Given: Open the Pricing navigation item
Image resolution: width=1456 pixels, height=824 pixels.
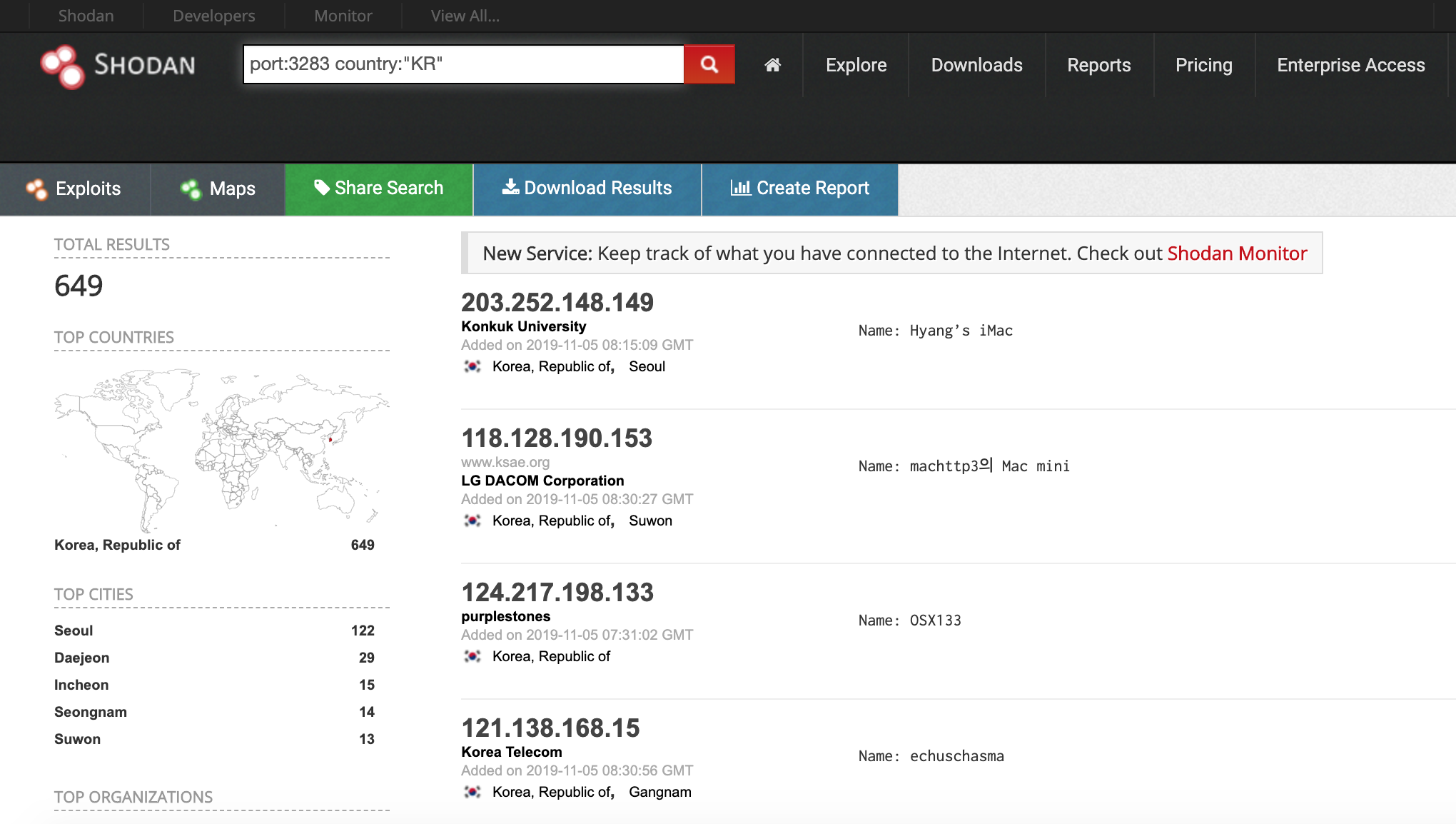Looking at the screenshot, I should (x=1204, y=65).
